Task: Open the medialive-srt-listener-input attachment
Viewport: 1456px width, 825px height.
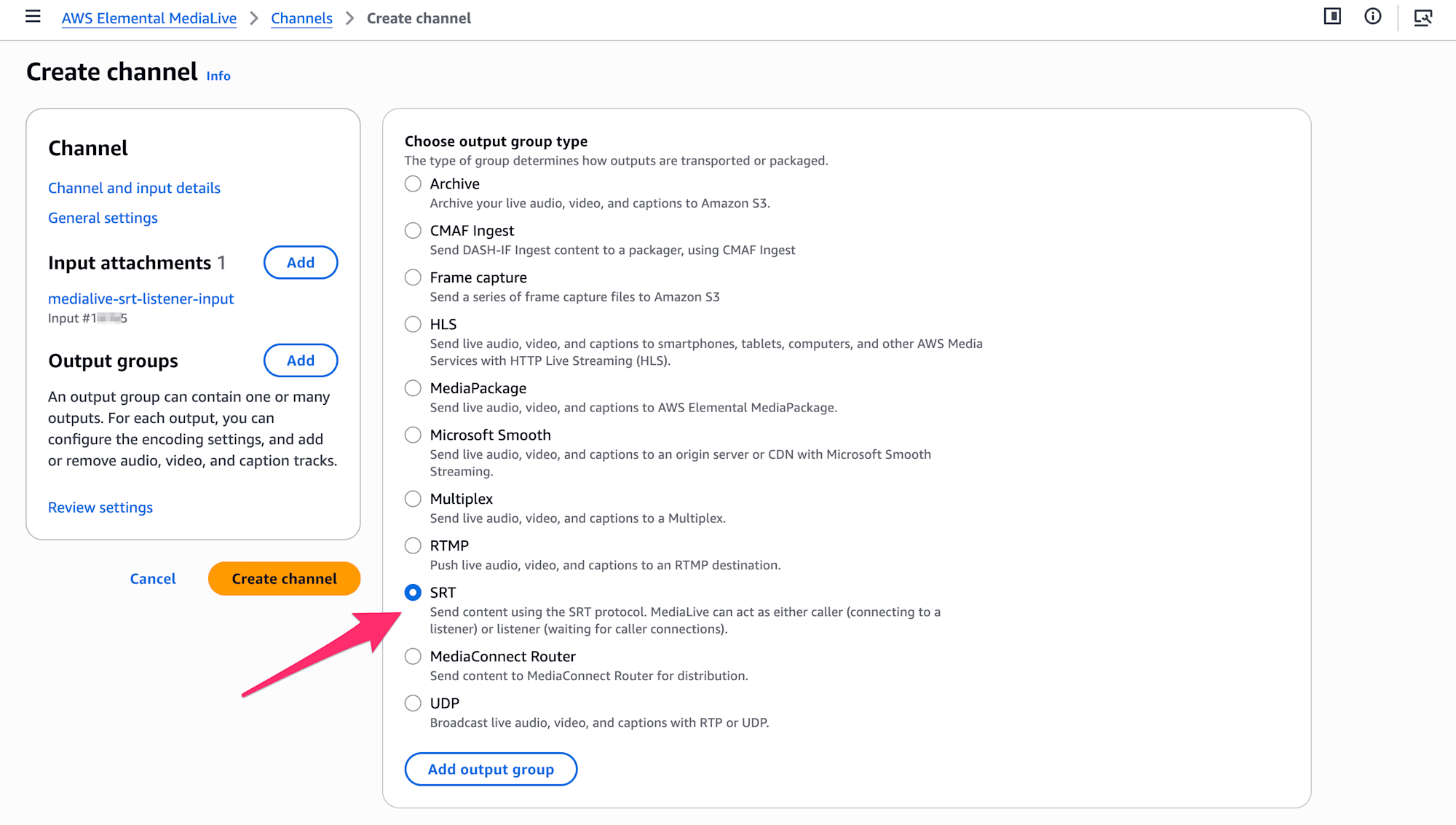Action: click(x=141, y=299)
